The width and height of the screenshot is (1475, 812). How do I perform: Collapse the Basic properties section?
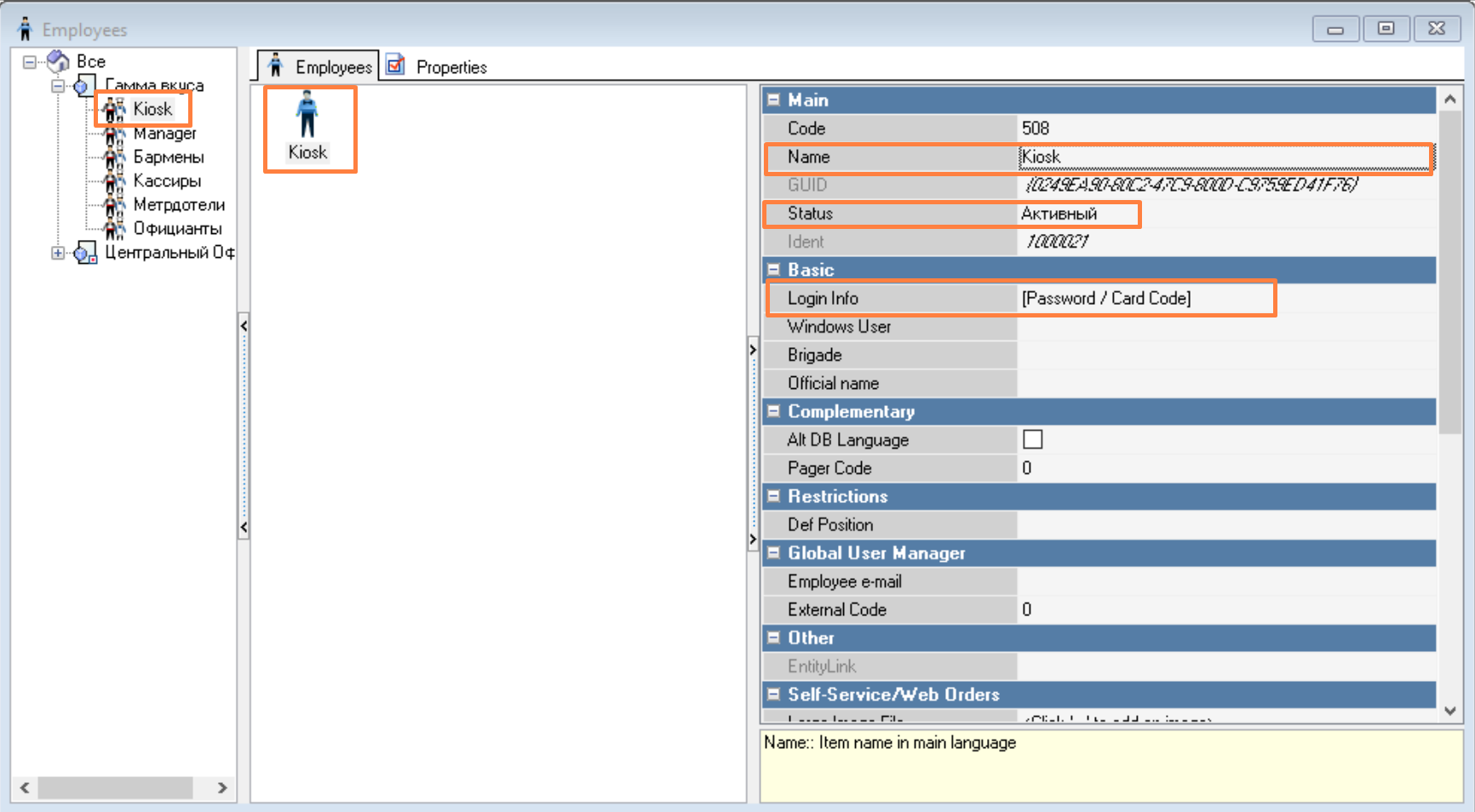773,270
